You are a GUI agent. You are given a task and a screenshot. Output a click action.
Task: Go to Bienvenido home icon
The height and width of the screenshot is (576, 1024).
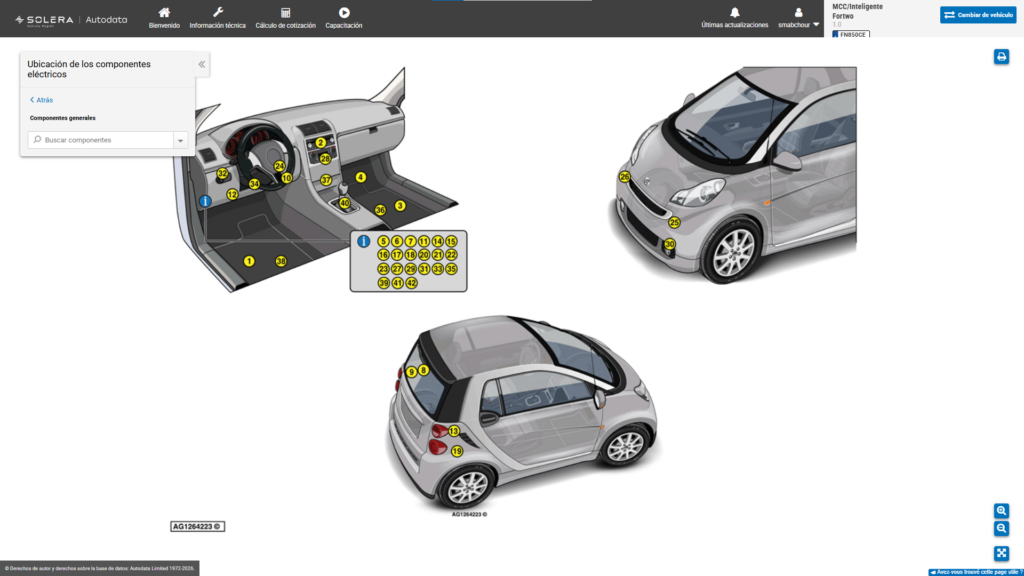pos(164,18)
